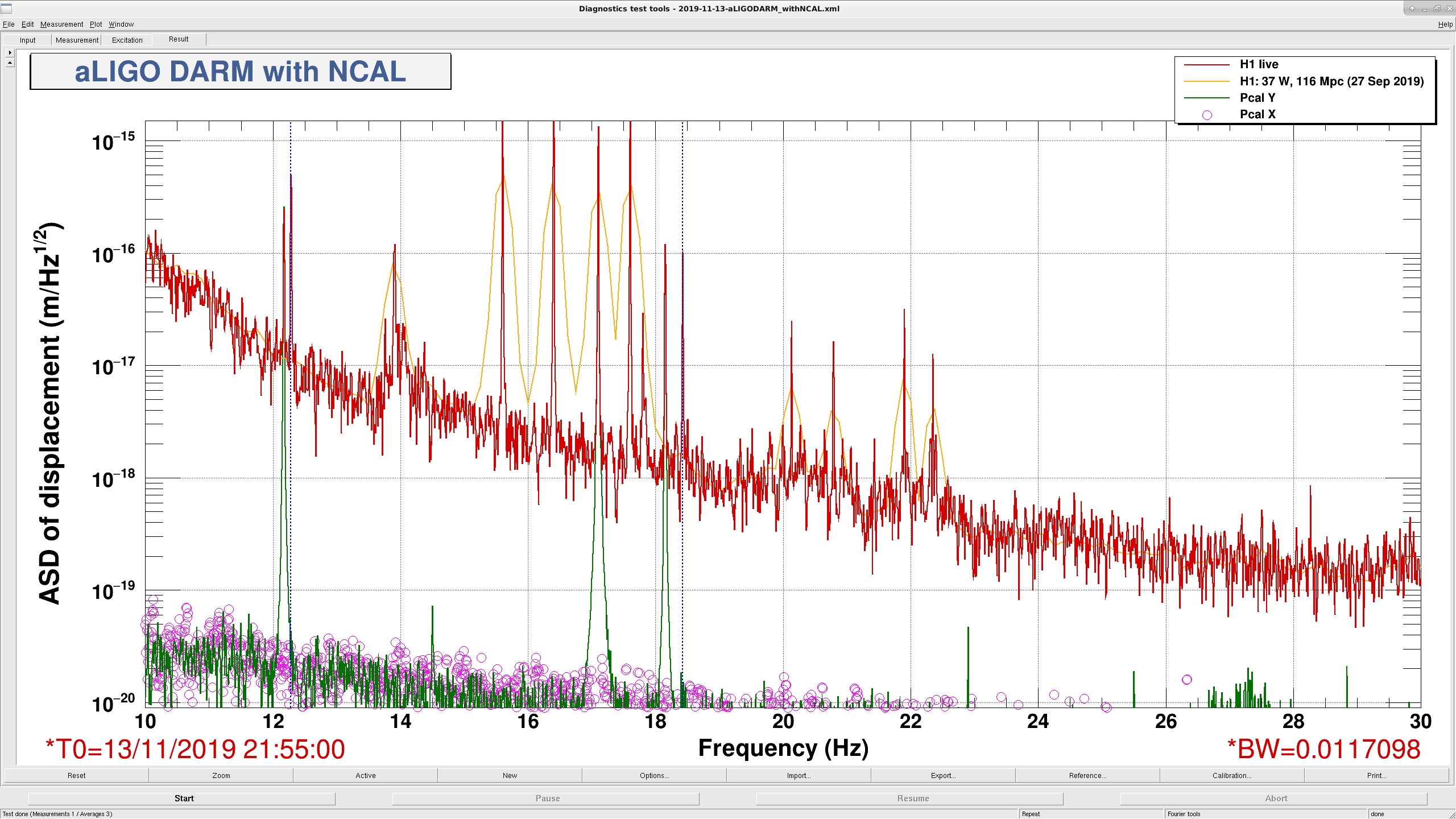Switch to the Input tab
Image resolution: width=1456 pixels, height=819 pixels.
(x=27, y=40)
